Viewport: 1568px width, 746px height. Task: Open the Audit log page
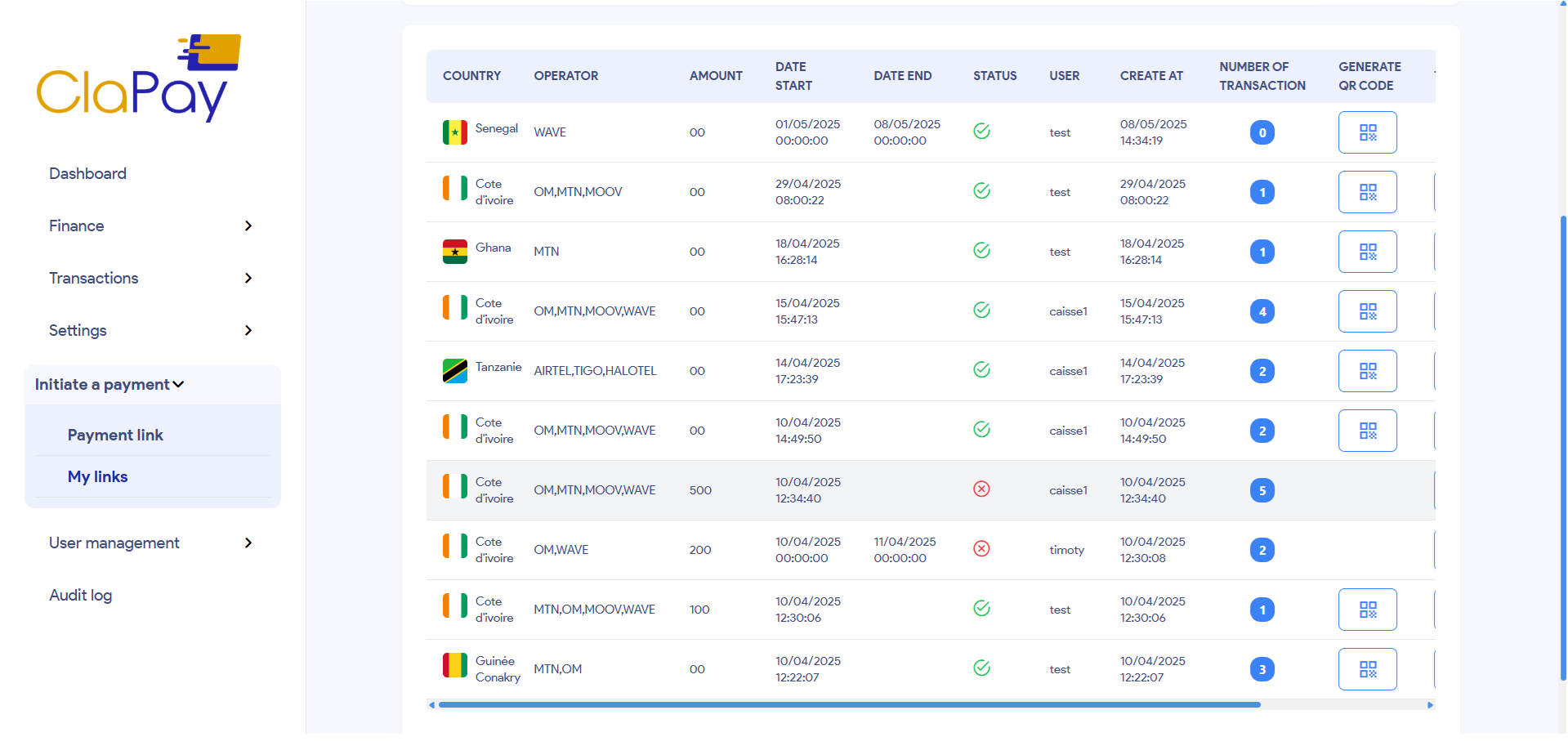(80, 595)
